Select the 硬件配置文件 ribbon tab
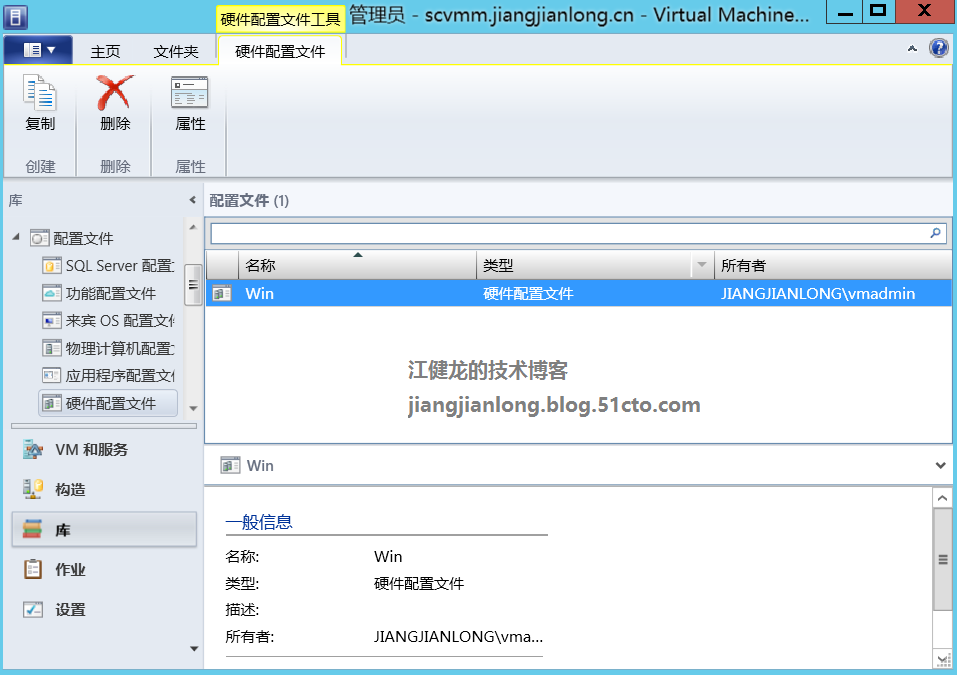This screenshot has width=957, height=675. click(x=280, y=52)
